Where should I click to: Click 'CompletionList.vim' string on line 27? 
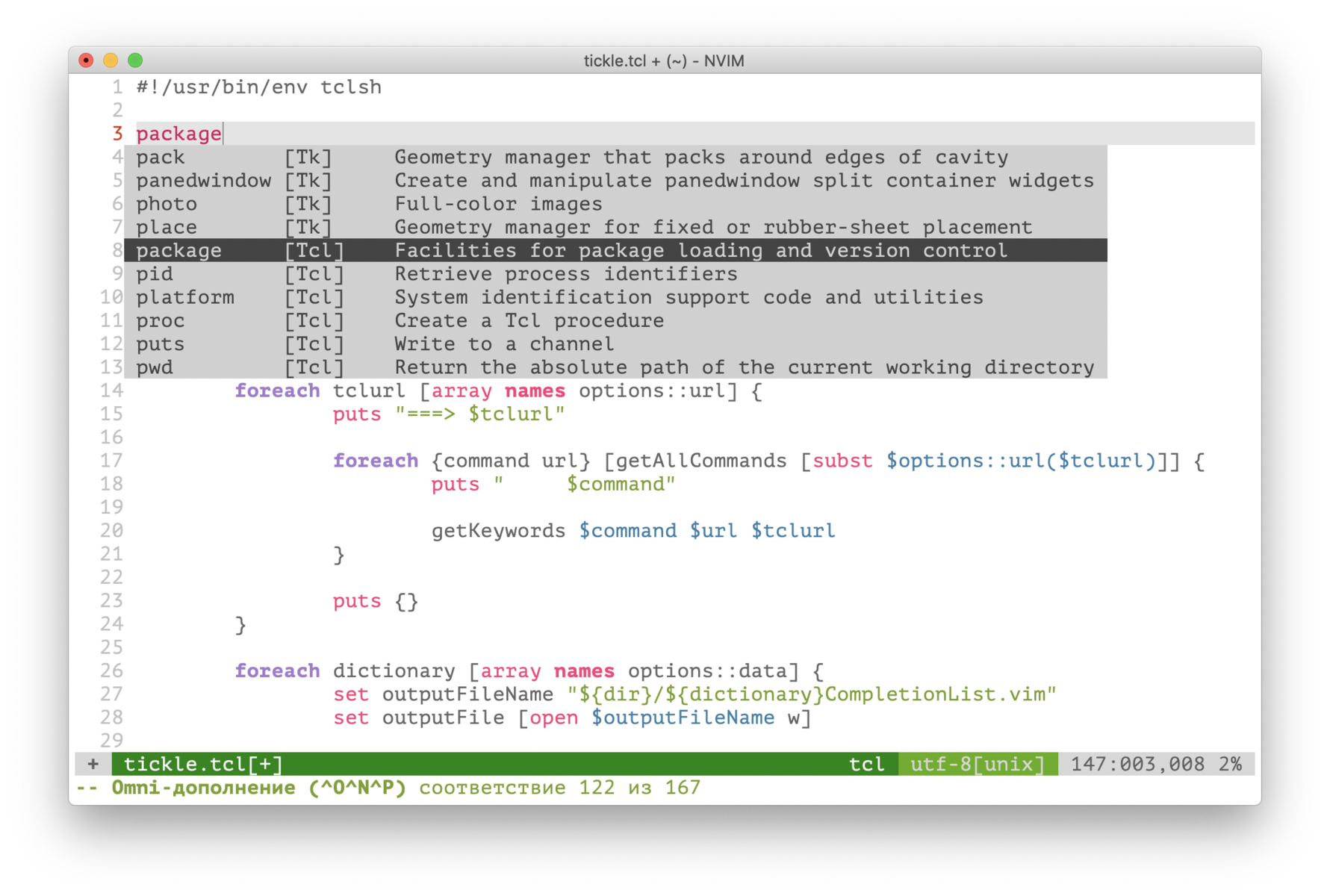pos(934,694)
